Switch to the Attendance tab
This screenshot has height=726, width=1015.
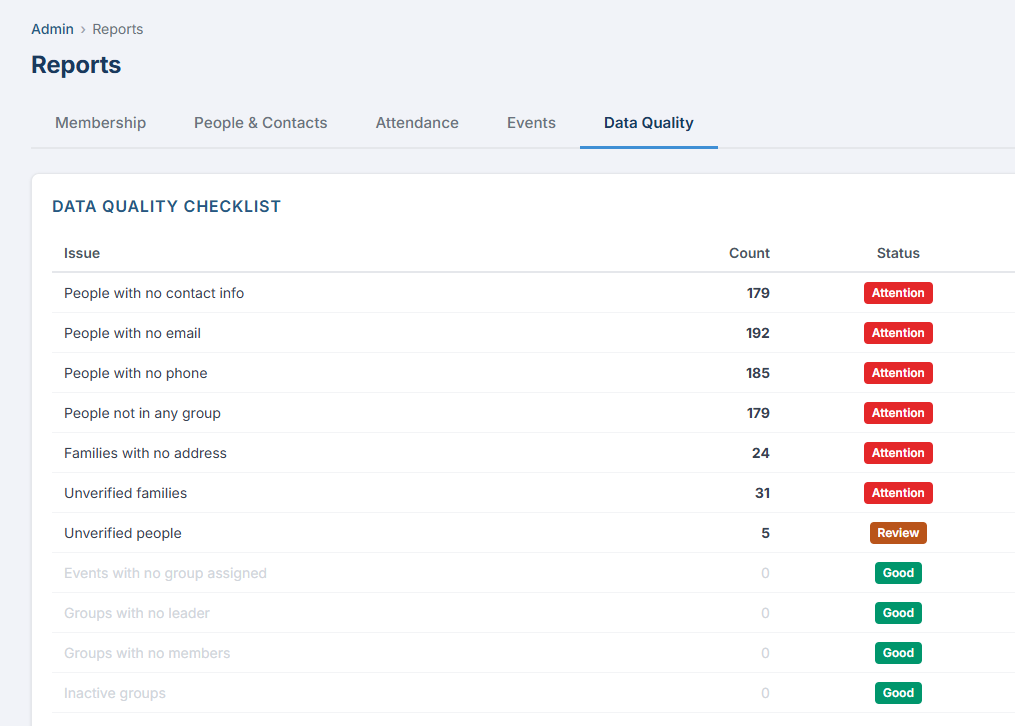pos(417,122)
